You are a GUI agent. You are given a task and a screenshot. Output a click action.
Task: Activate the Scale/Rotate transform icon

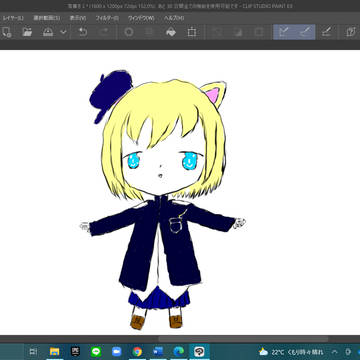click(x=192, y=32)
